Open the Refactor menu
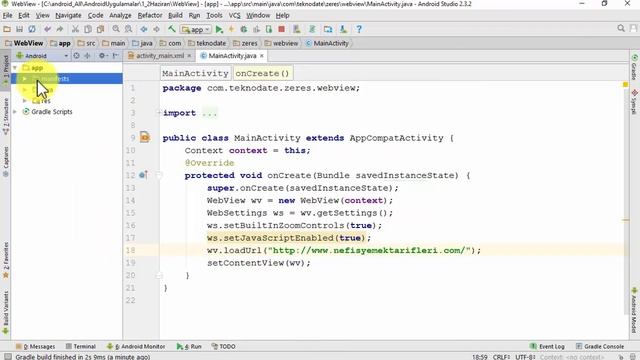The height and width of the screenshot is (360, 640). click(150, 15)
